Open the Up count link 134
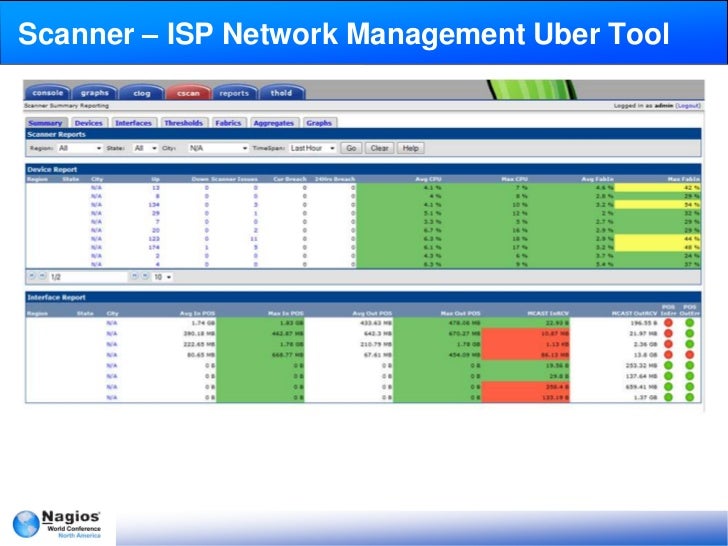This screenshot has width=728, height=546. pyautogui.click(x=154, y=205)
